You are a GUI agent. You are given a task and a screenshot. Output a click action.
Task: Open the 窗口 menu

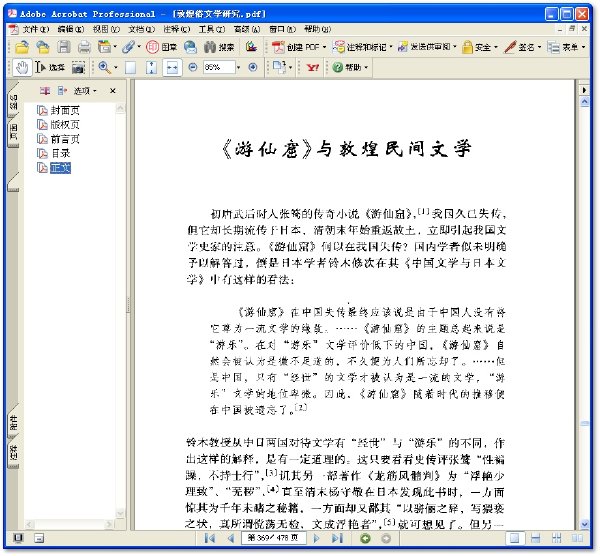pyautogui.click(x=282, y=29)
